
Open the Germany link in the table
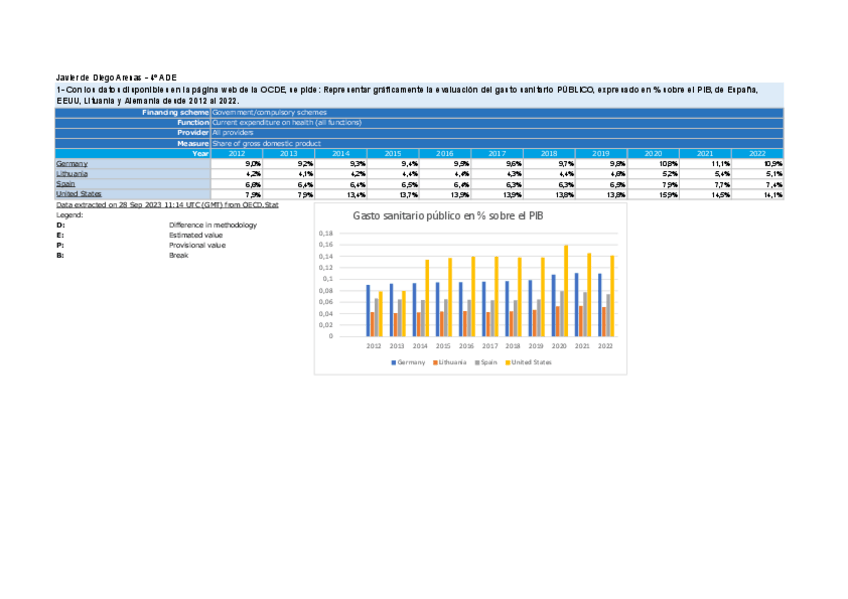(x=72, y=163)
